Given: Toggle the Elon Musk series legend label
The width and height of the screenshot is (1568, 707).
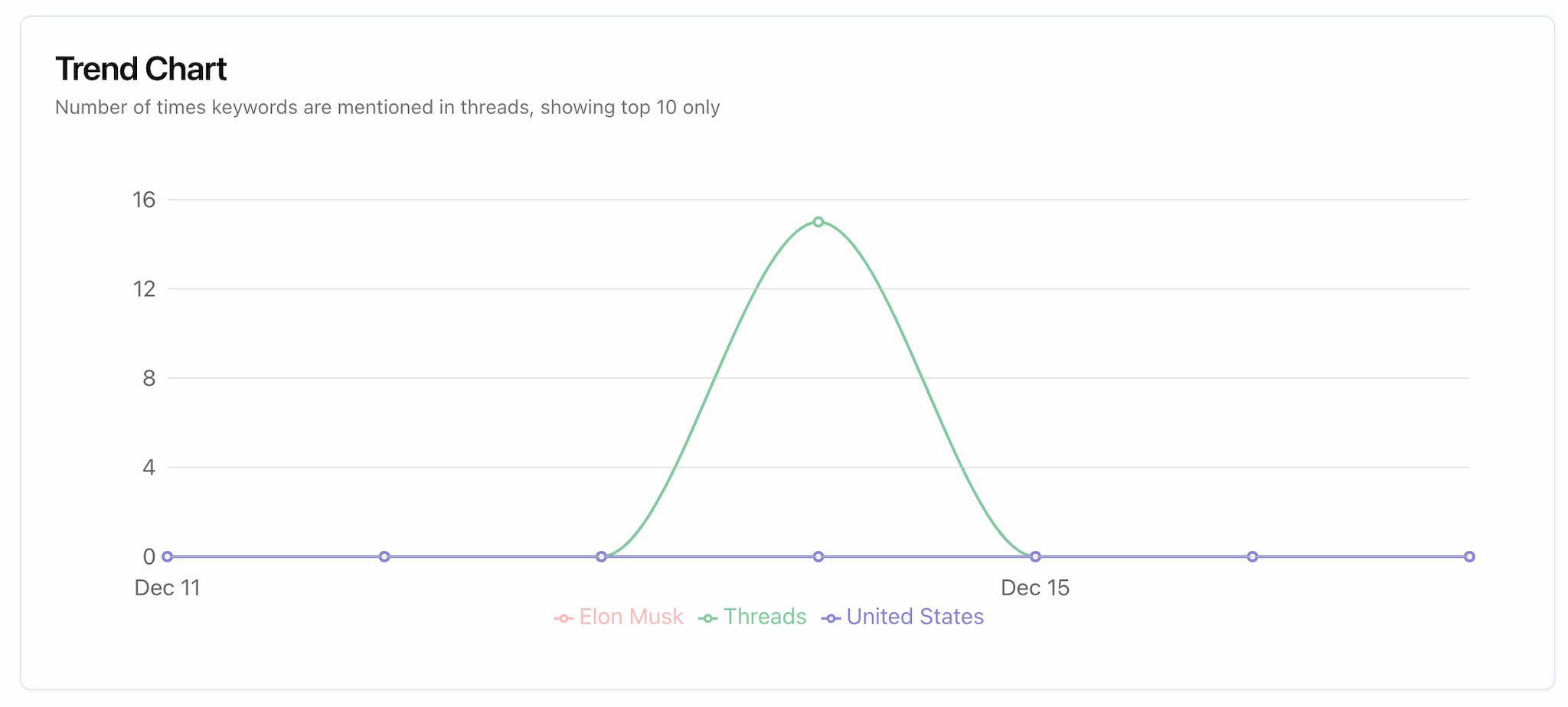Looking at the screenshot, I should tap(631, 617).
